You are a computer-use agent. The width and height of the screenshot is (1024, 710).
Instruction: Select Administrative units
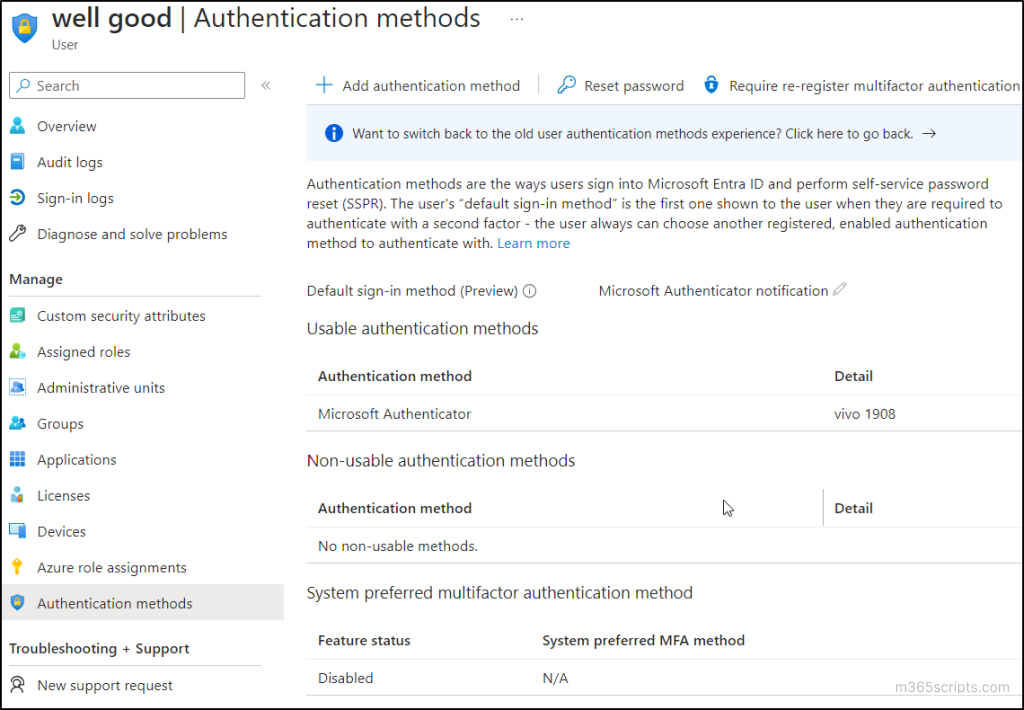pos(100,387)
